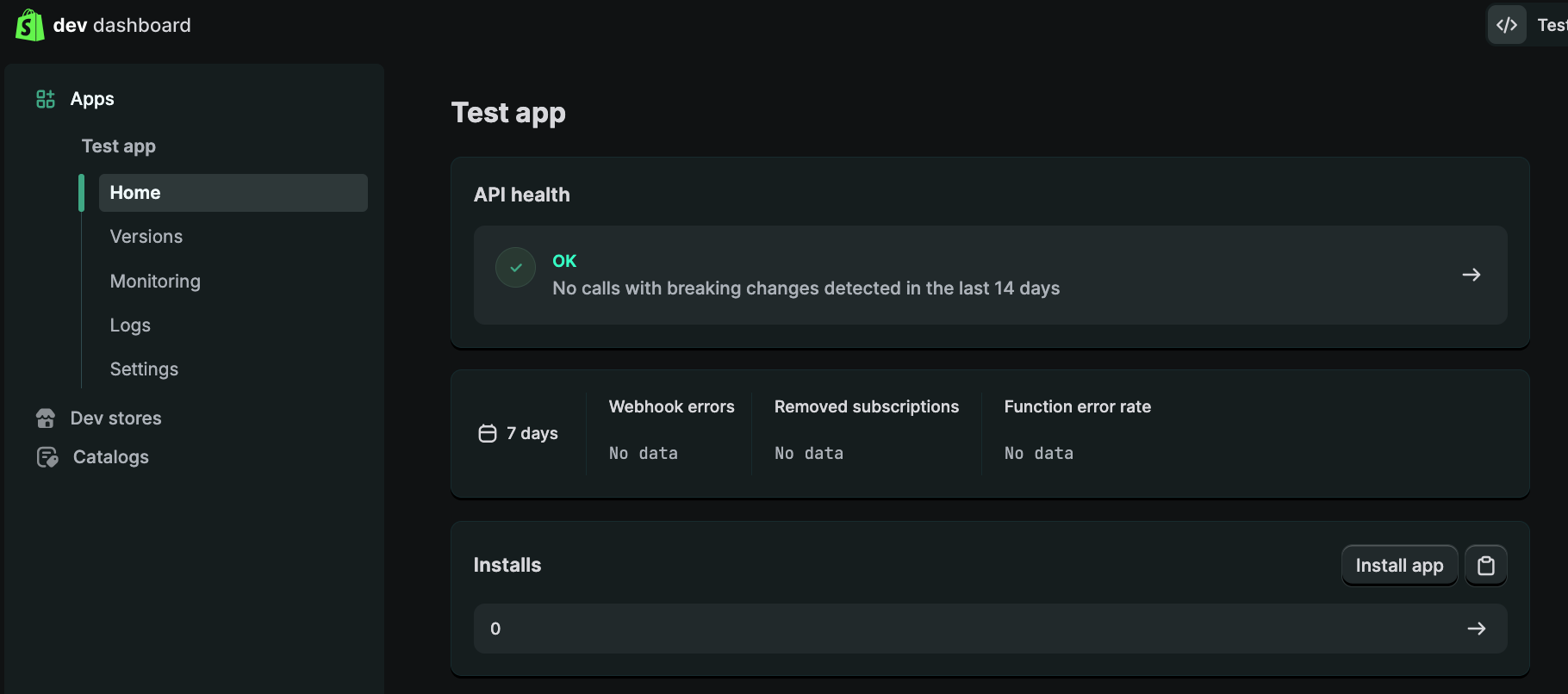The height and width of the screenshot is (694, 1568).
Task: Click the Apps grid icon
Action: (46, 99)
